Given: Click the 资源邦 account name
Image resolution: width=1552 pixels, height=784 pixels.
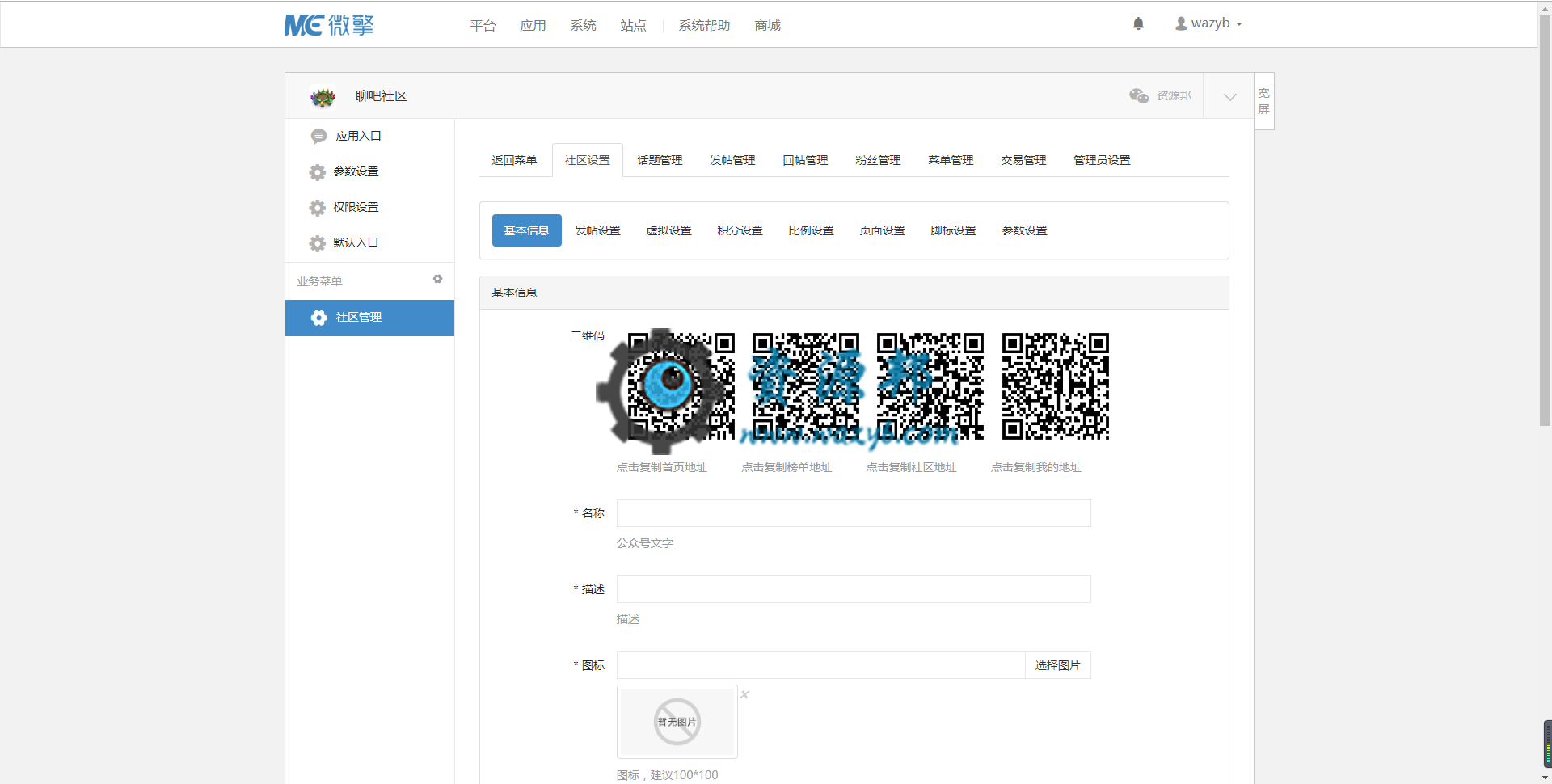Looking at the screenshot, I should tap(1174, 95).
